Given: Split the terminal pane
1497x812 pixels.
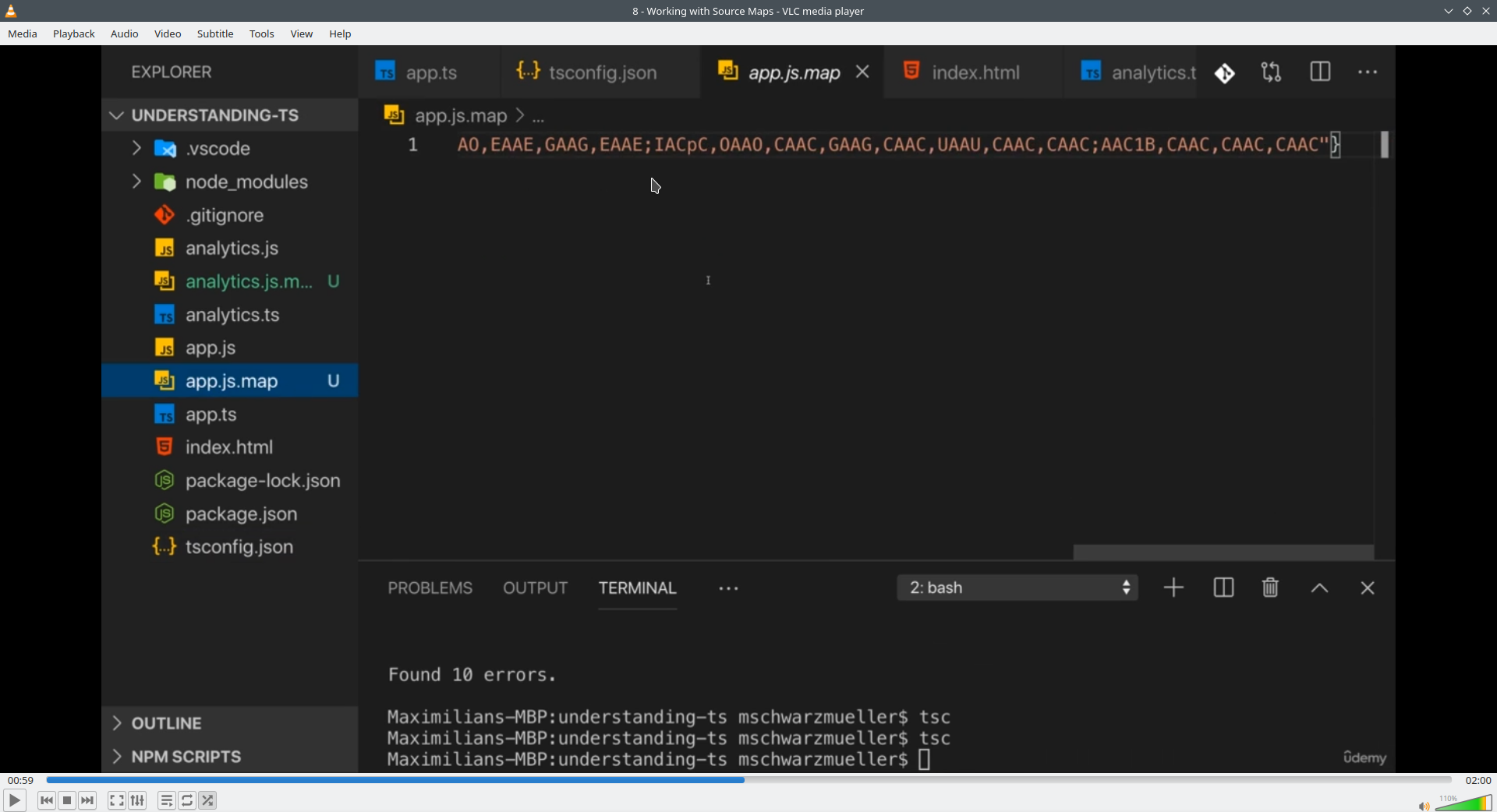Looking at the screenshot, I should tap(1224, 588).
